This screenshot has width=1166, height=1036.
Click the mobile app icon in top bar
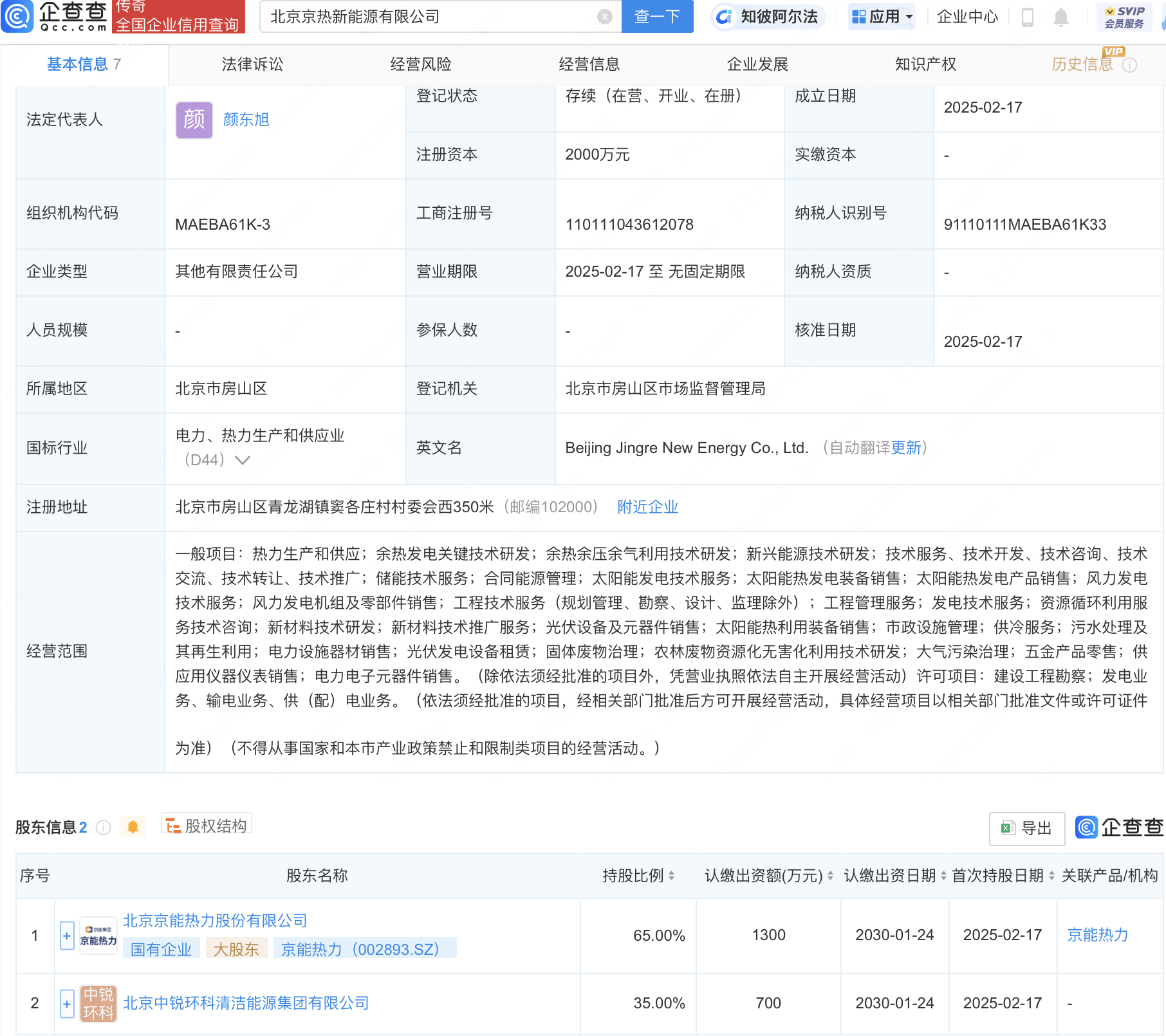(x=1028, y=17)
